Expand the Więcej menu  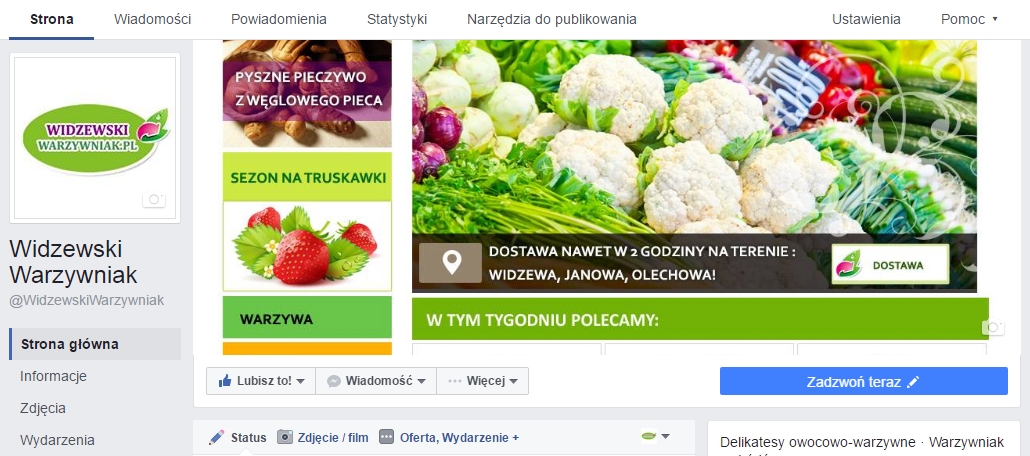coord(482,381)
